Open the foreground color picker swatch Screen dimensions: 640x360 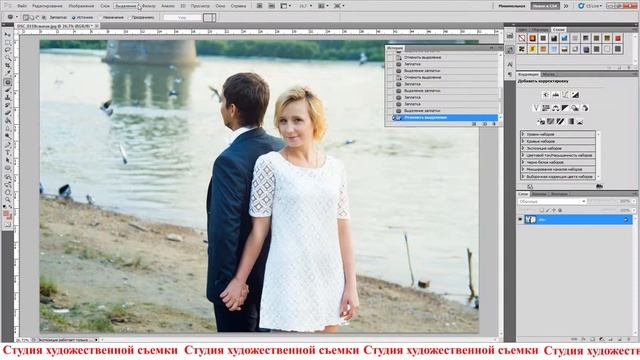tap(6, 214)
